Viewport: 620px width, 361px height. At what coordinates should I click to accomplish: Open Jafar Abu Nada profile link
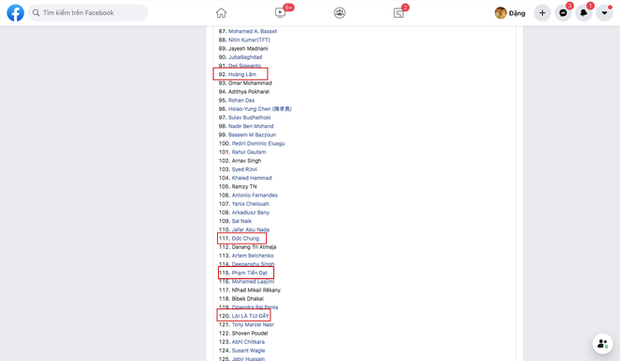click(250, 230)
